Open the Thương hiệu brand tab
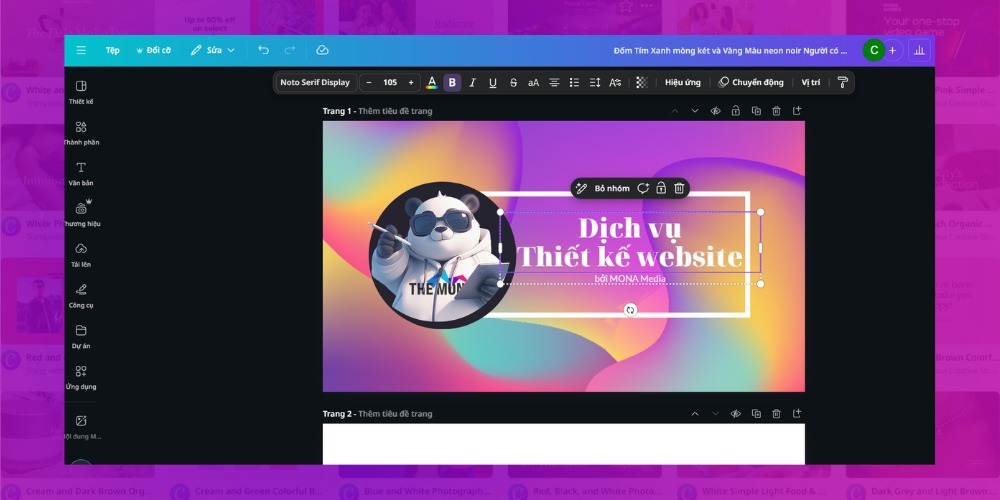This screenshot has height=500, width=1000. (81, 214)
